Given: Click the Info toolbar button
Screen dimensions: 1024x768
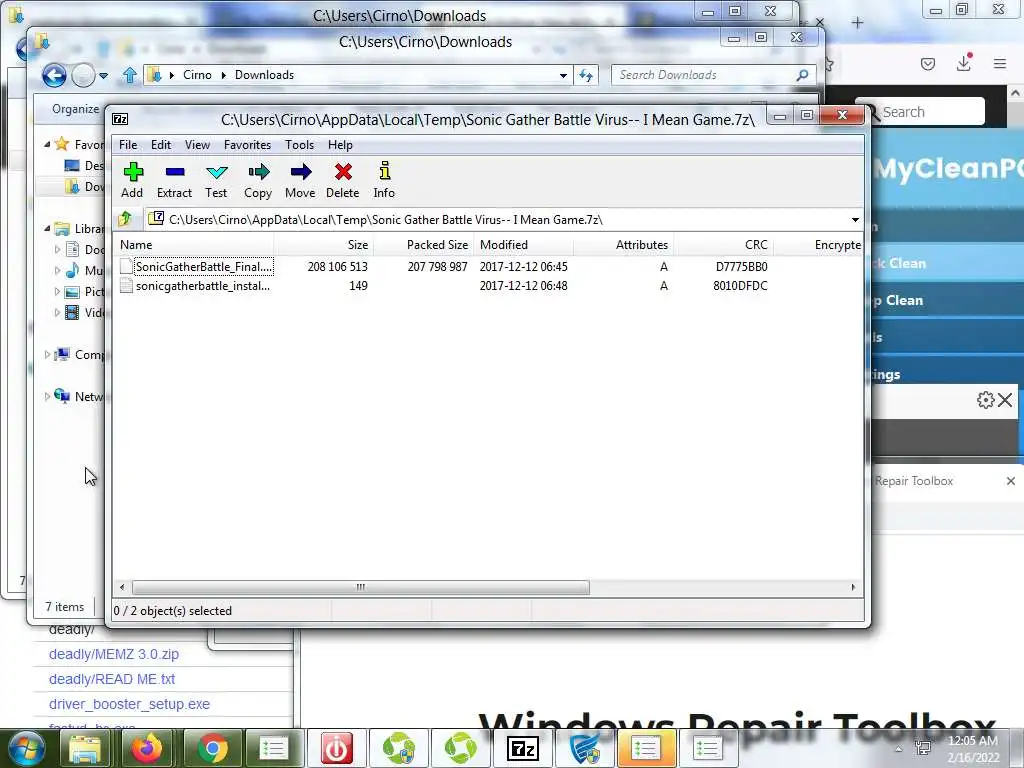Looking at the screenshot, I should click(384, 180).
